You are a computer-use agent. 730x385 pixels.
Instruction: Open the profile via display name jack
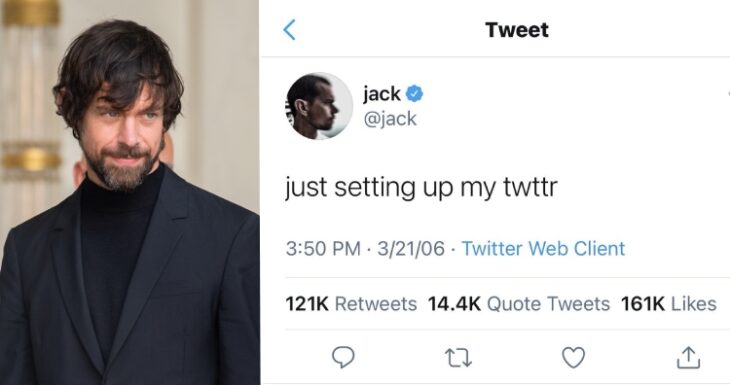point(381,94)
